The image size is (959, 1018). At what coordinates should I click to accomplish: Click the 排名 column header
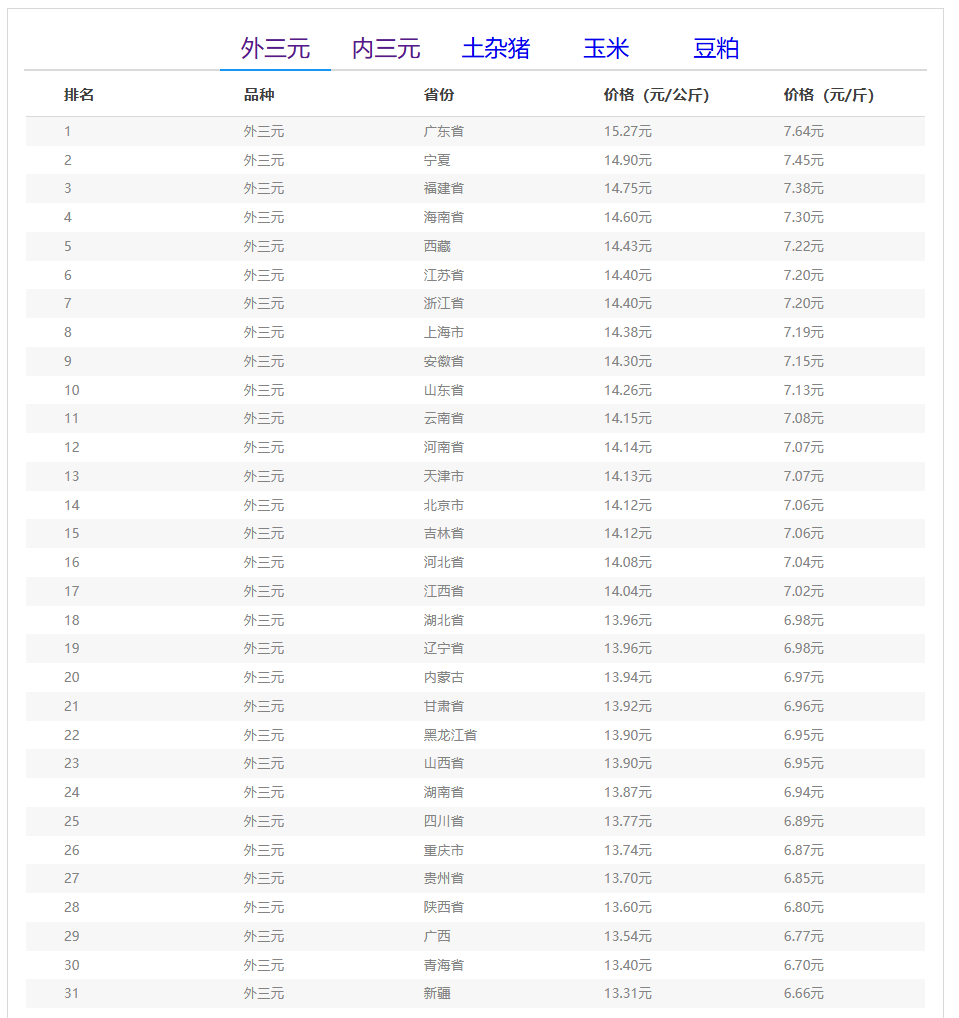79,95
